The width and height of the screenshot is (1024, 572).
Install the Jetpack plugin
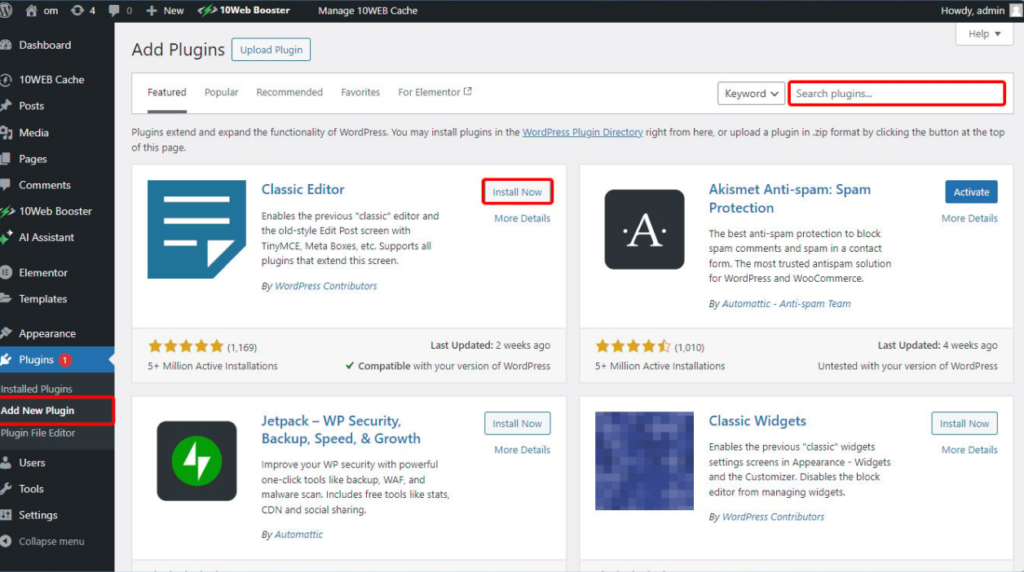click(517, 423)
